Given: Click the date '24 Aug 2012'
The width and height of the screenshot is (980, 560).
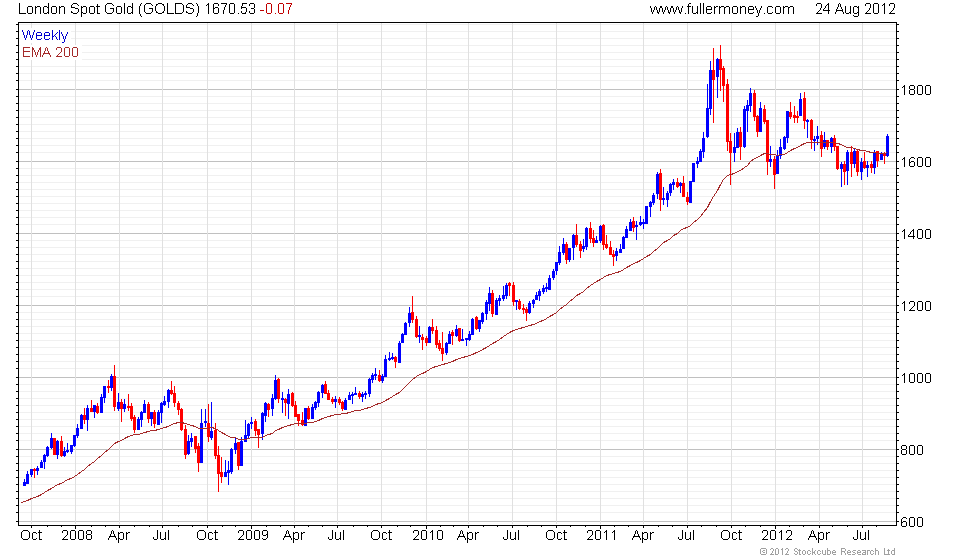Looking at the screenshot, I should click(855, 9).
